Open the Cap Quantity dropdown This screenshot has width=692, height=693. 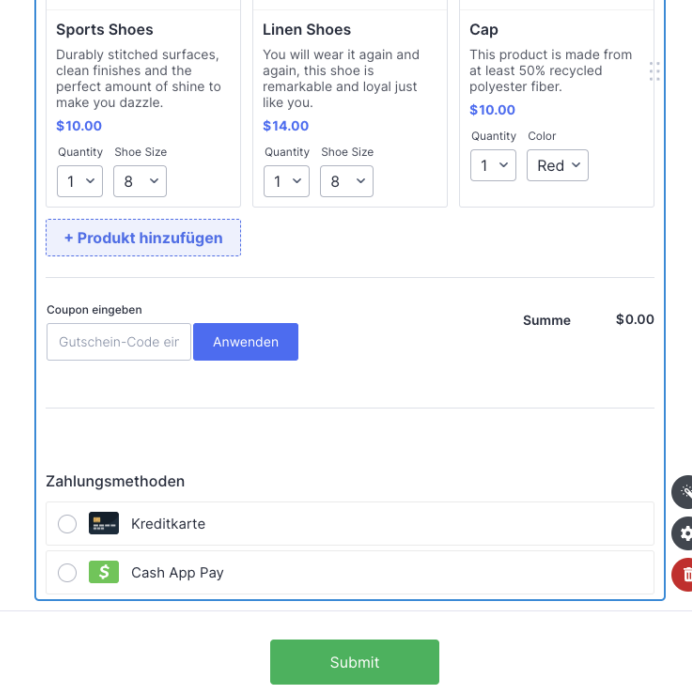point(493,165)
